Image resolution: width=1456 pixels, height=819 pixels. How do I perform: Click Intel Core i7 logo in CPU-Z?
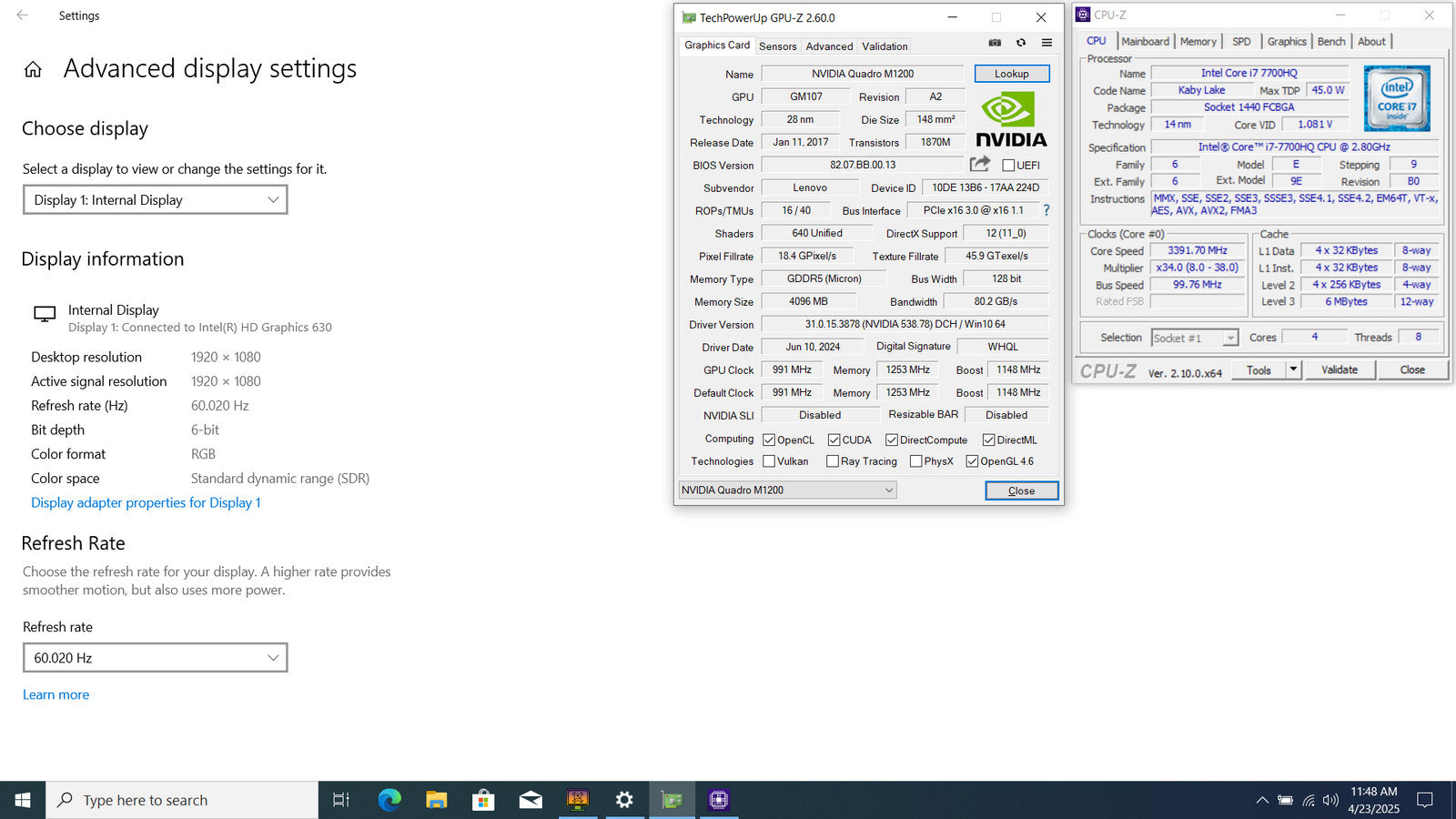click(1397, 98)
